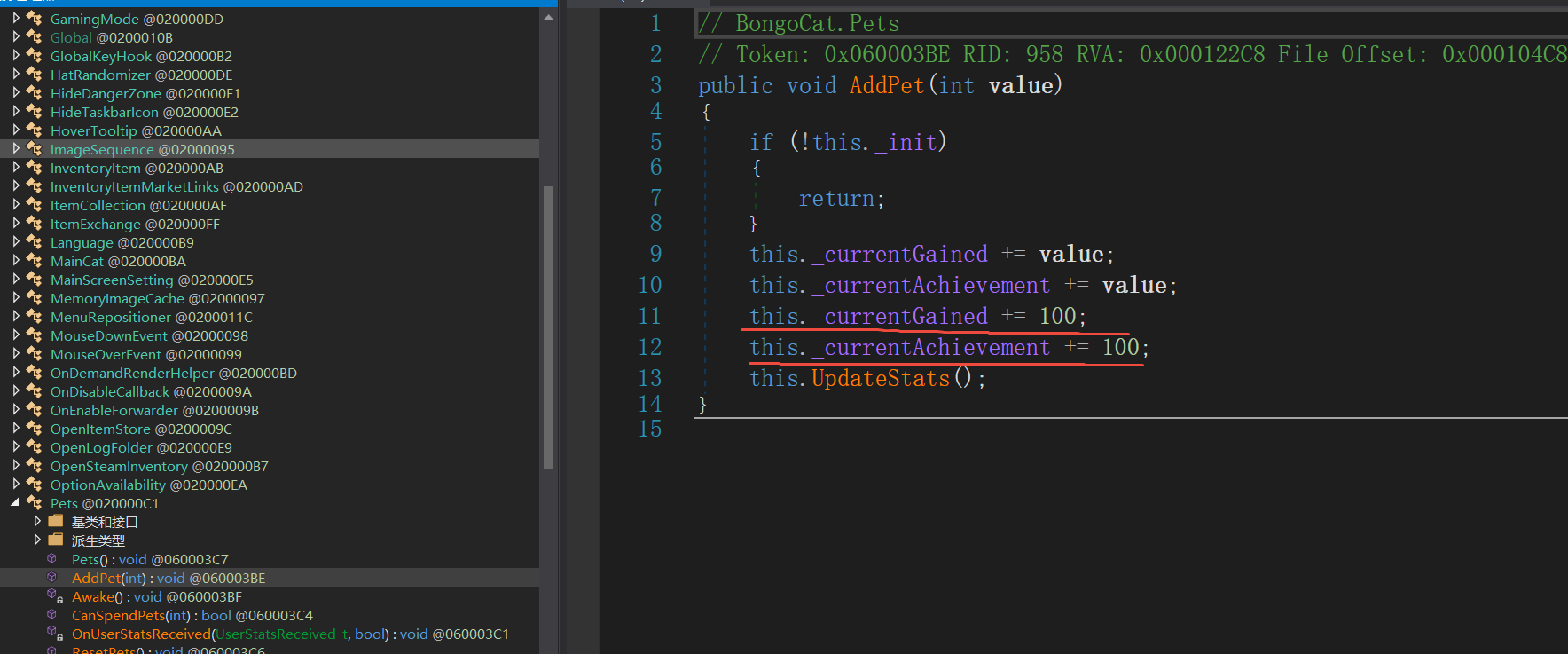Select InventoryItemMarketLinks in the tree
1568x654 pixels.
[176, 186]
